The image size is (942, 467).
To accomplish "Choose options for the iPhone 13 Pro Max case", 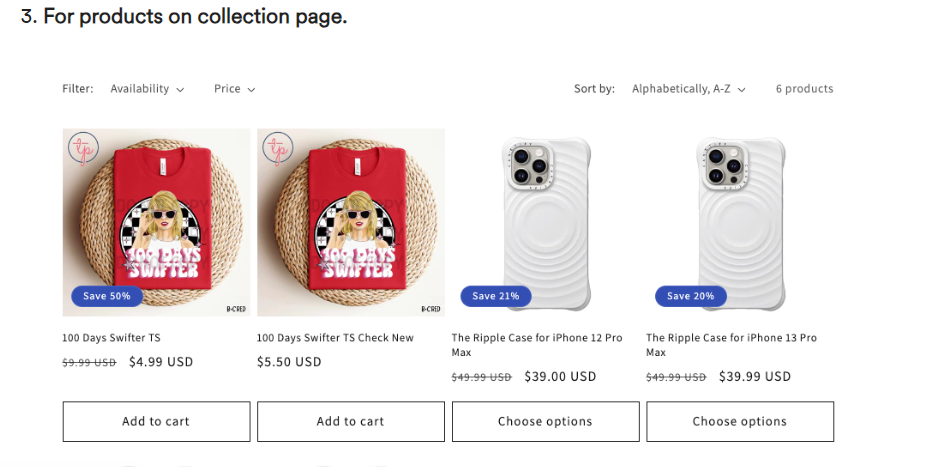I will (740, 421).
